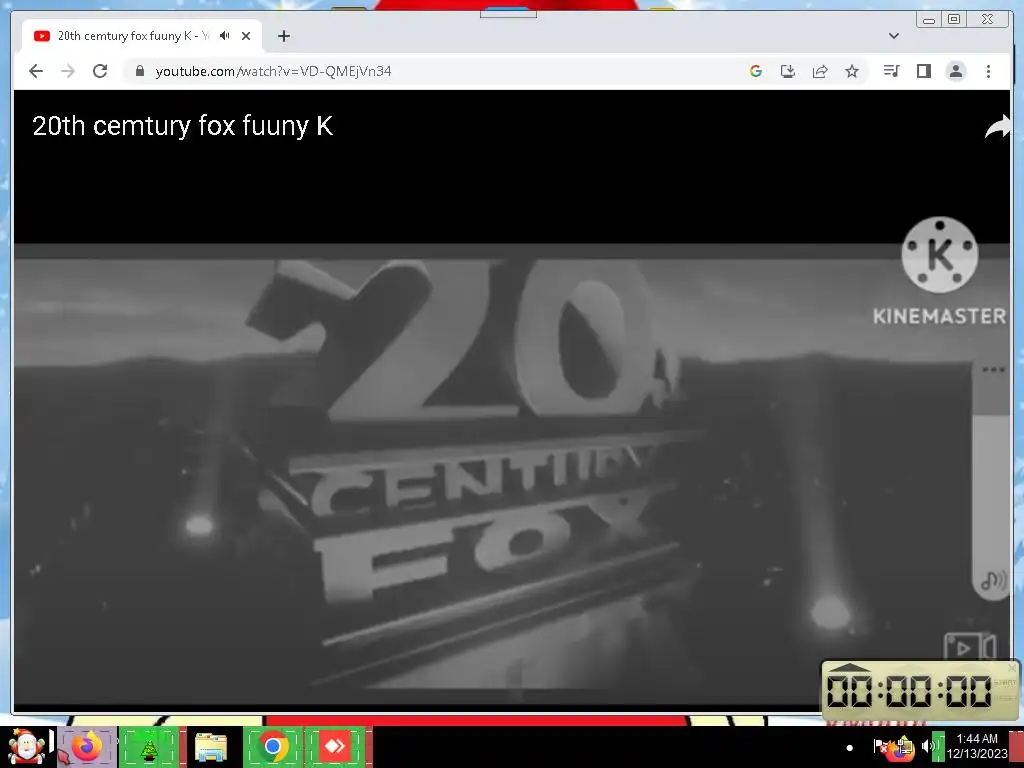Screen dimensions: 1024x768
Task: Bookmark this tab with star icon
Action: pyautogui.click(x=852, y=71)
